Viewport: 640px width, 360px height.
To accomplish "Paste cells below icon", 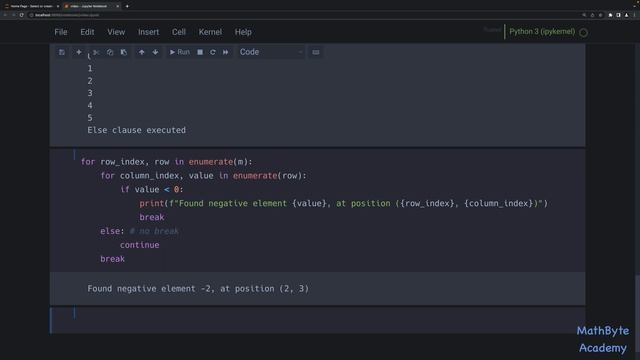I will tap(124, 52).
